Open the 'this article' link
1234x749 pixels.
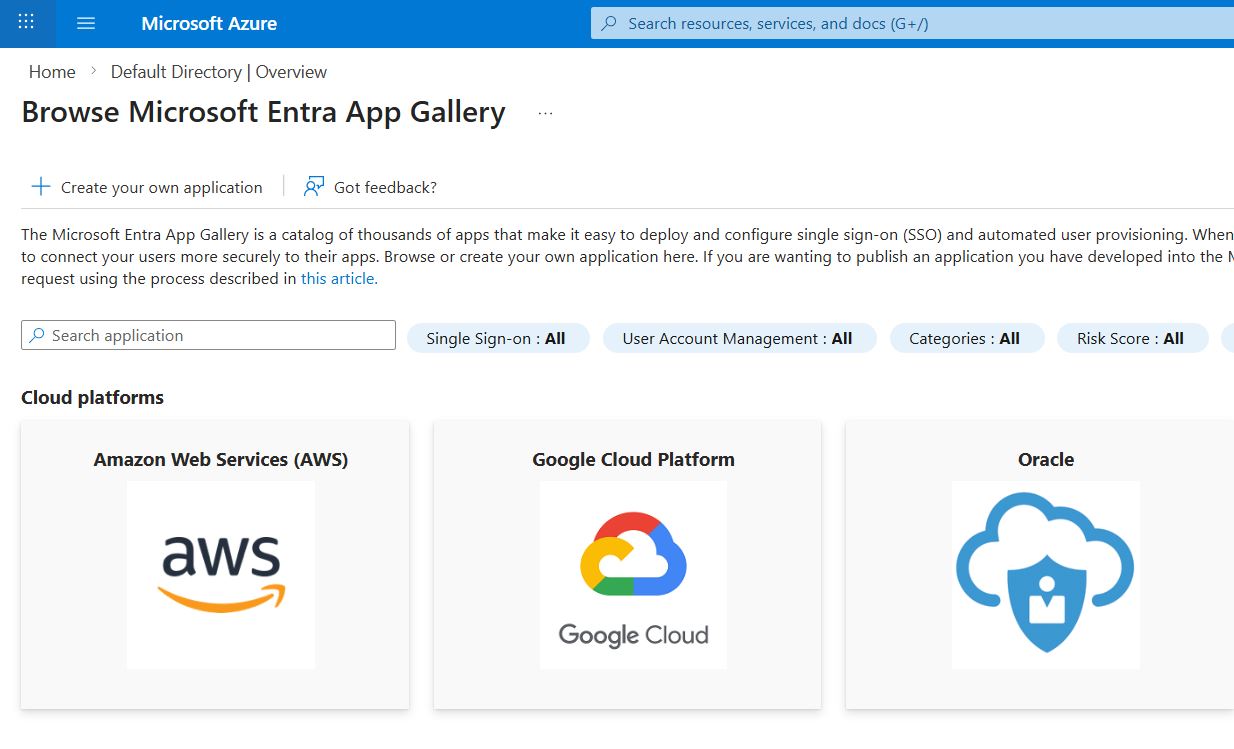click(339, 279)
